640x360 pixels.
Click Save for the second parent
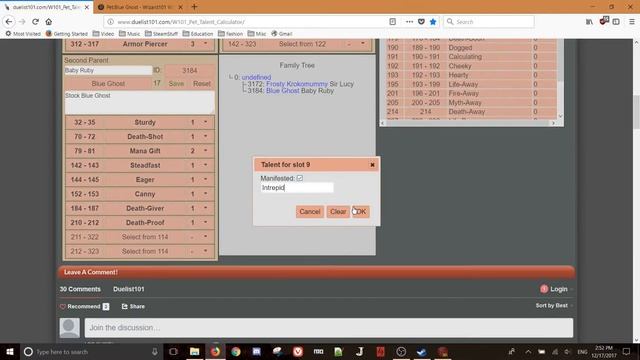(176, 83)
